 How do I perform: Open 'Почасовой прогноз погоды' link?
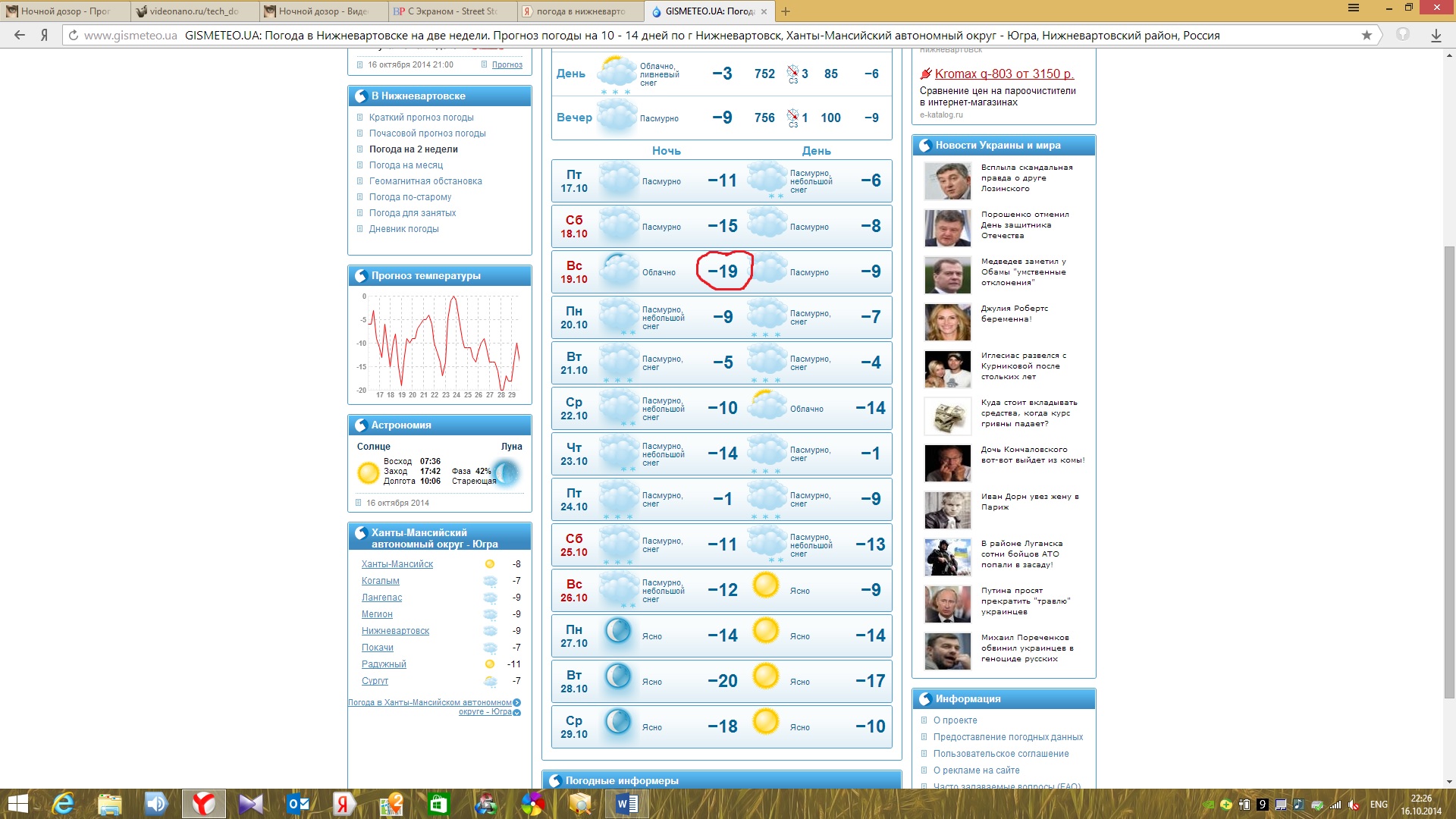pos(427,133)
